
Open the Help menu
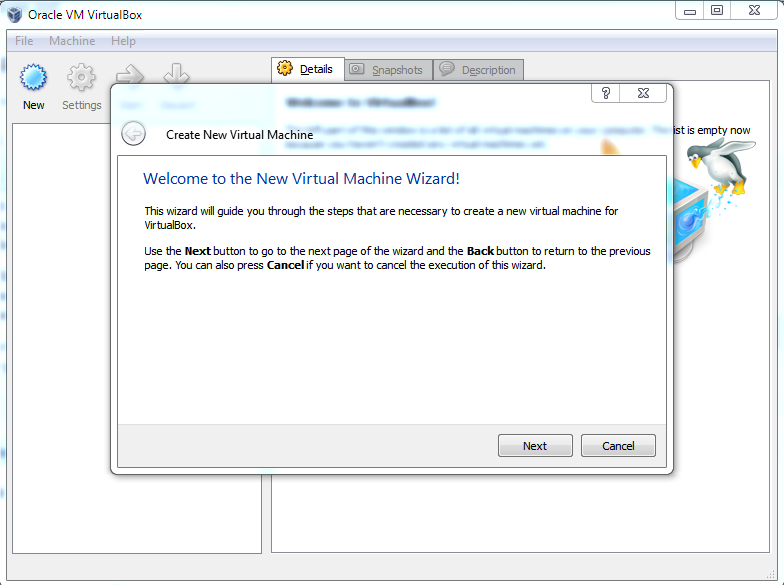click(x=123, y=41)
